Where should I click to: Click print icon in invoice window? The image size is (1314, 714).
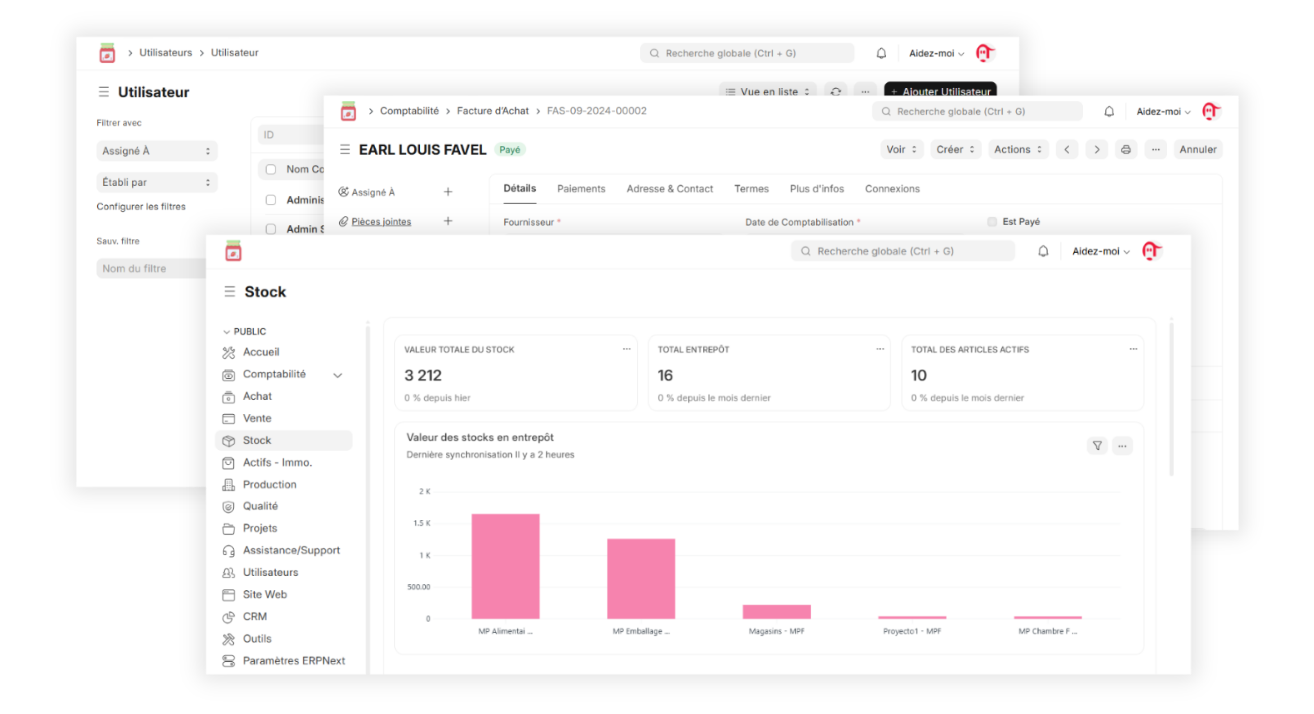tap(1126, 149)
